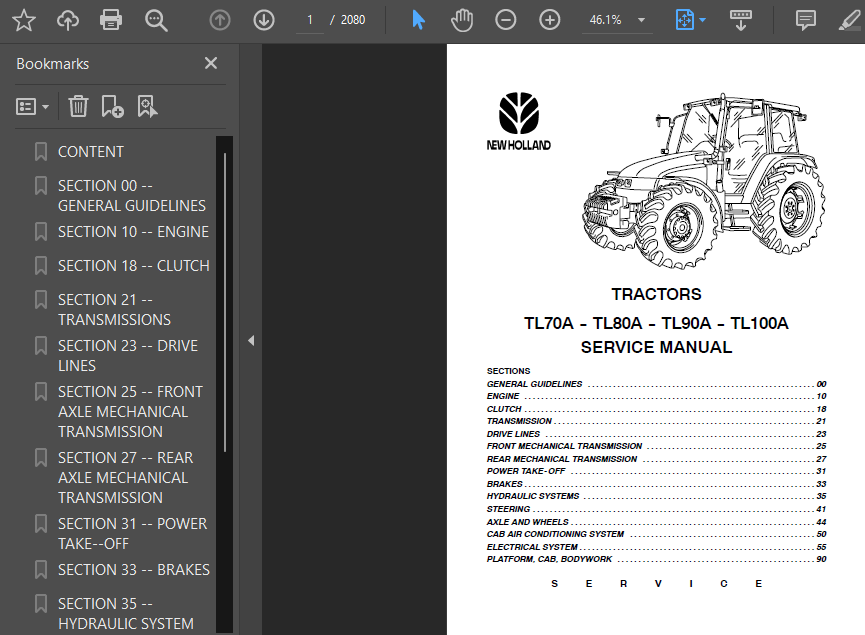Click the fit page view icon
Viewport: 865px width, 635px height.
(x=685, y=20)
